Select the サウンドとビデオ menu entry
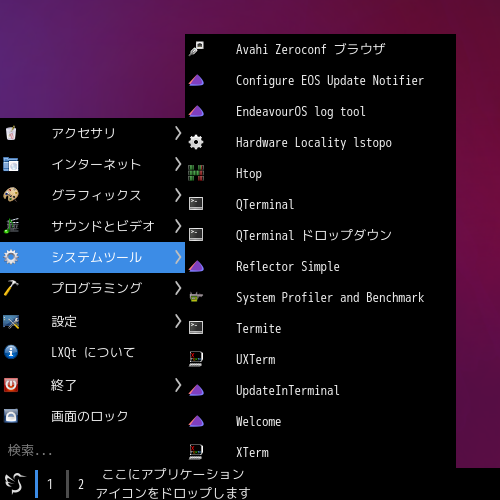 (92, 226)
